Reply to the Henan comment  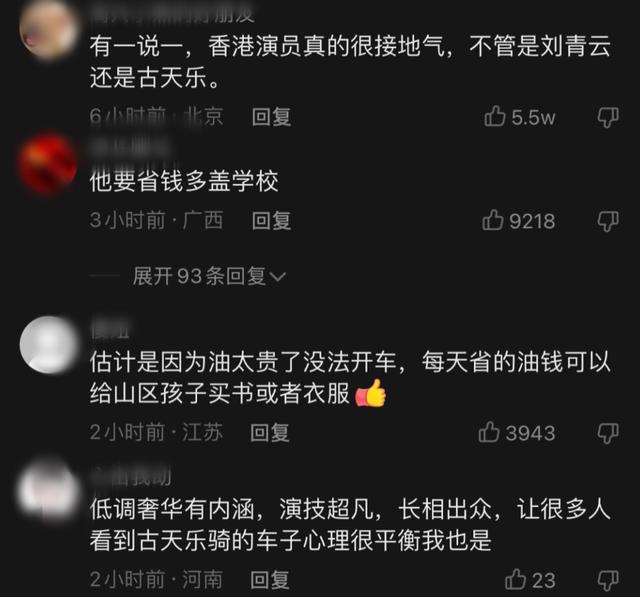click(270, 580)
